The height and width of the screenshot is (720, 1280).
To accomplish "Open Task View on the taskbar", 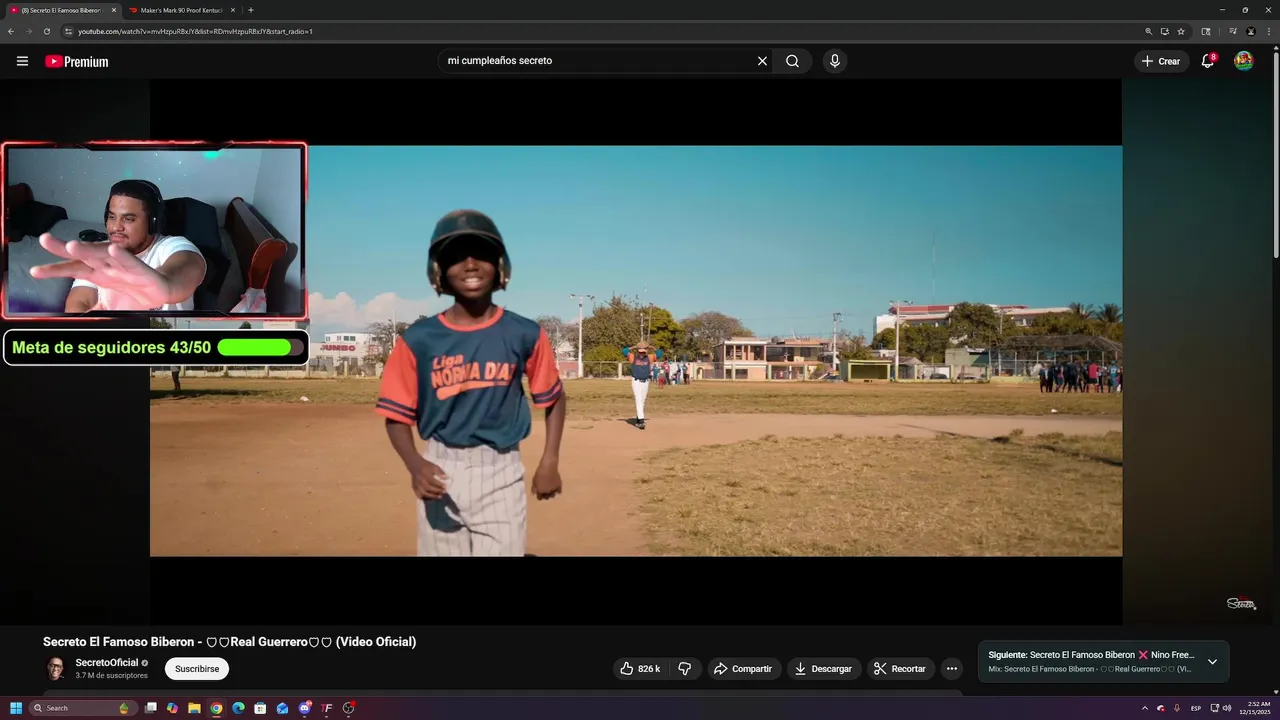I will pos(151,708).
